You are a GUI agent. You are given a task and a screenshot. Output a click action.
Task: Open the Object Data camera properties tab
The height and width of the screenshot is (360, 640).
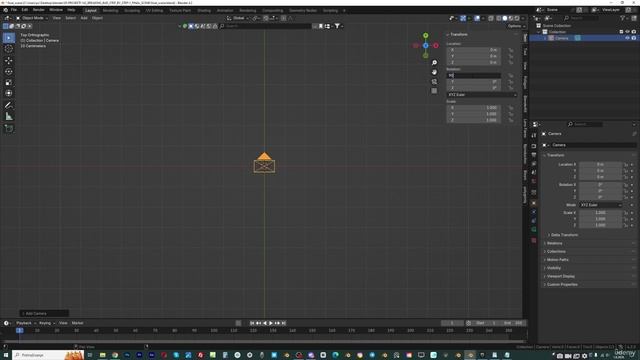534,229
